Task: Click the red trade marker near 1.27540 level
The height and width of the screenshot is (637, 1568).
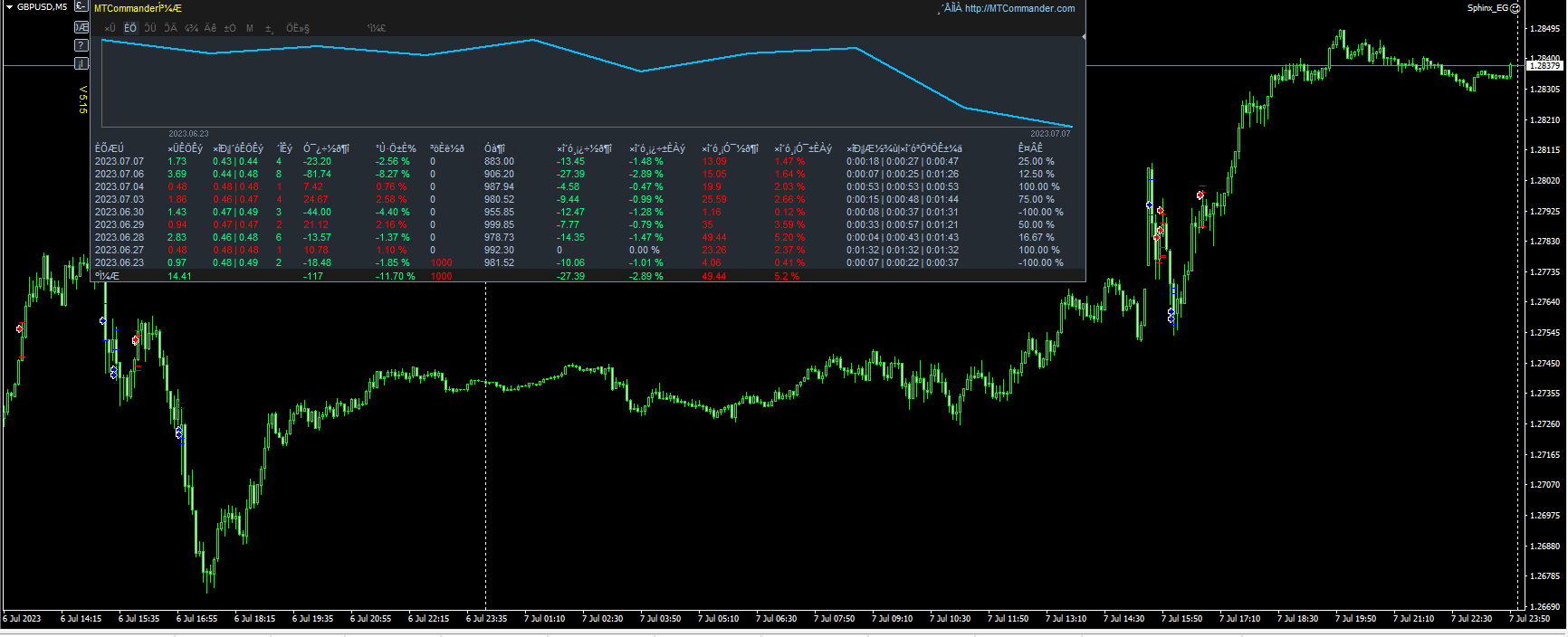Action: click(x=20, y=328)
